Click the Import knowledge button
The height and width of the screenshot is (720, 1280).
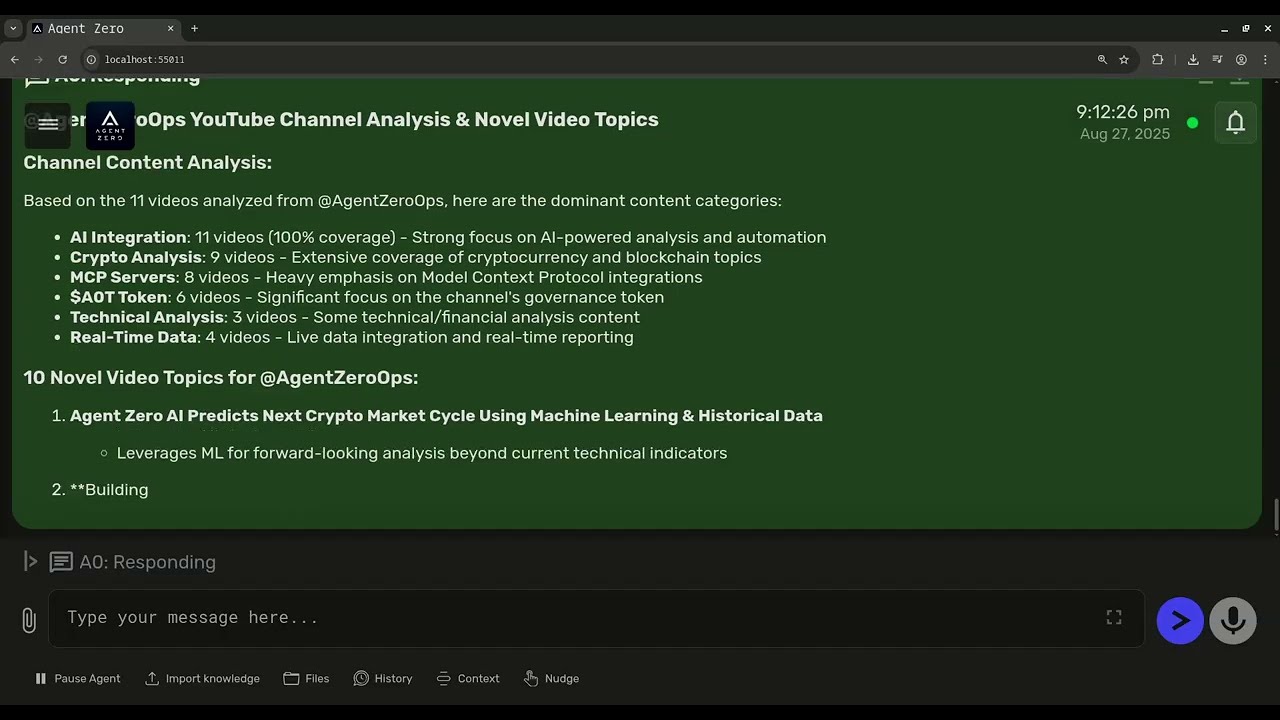[202, 678]
